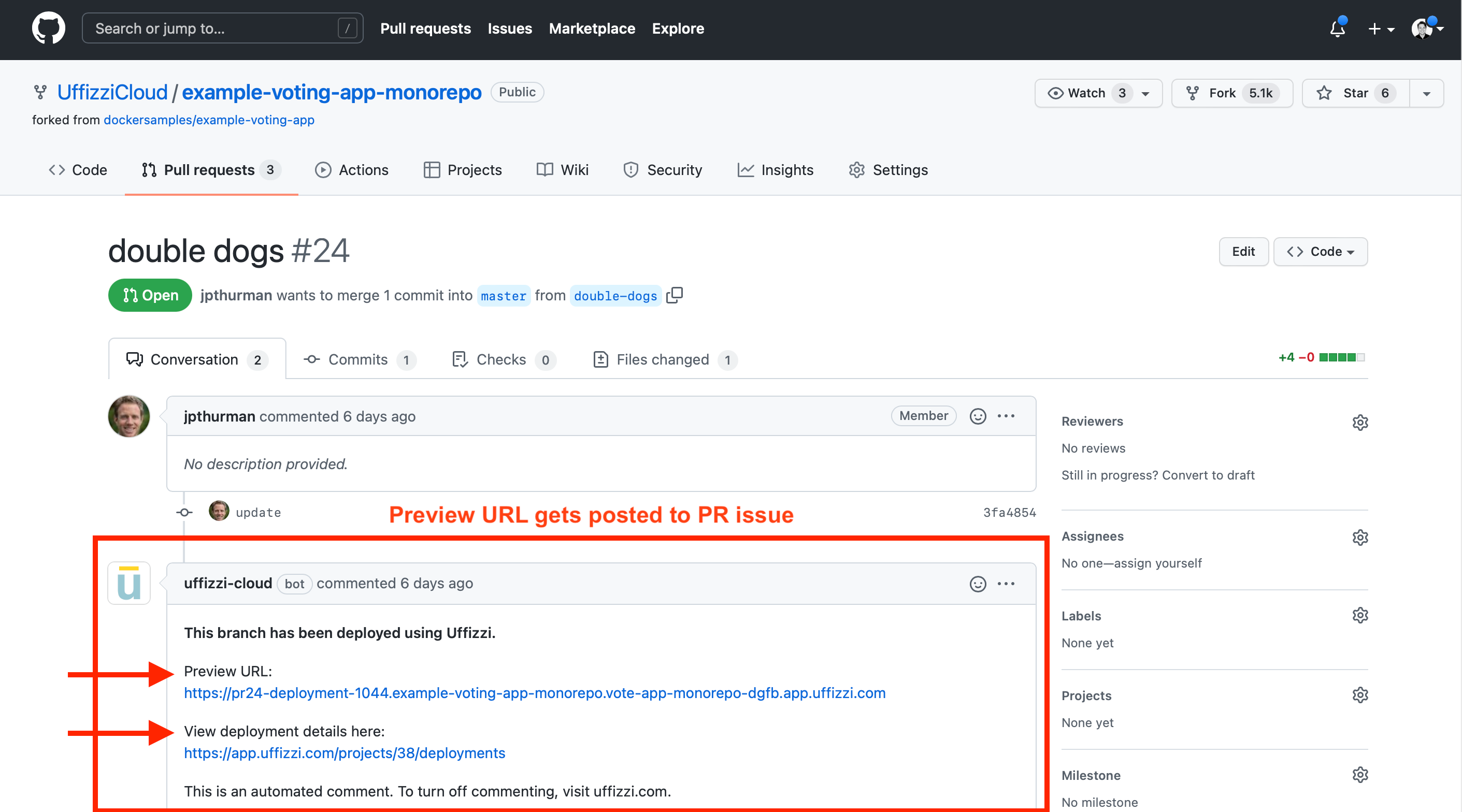This screenshot has width=1462, height=812.
Task: Switch to the Checks tab
Action: click(504, 359)
